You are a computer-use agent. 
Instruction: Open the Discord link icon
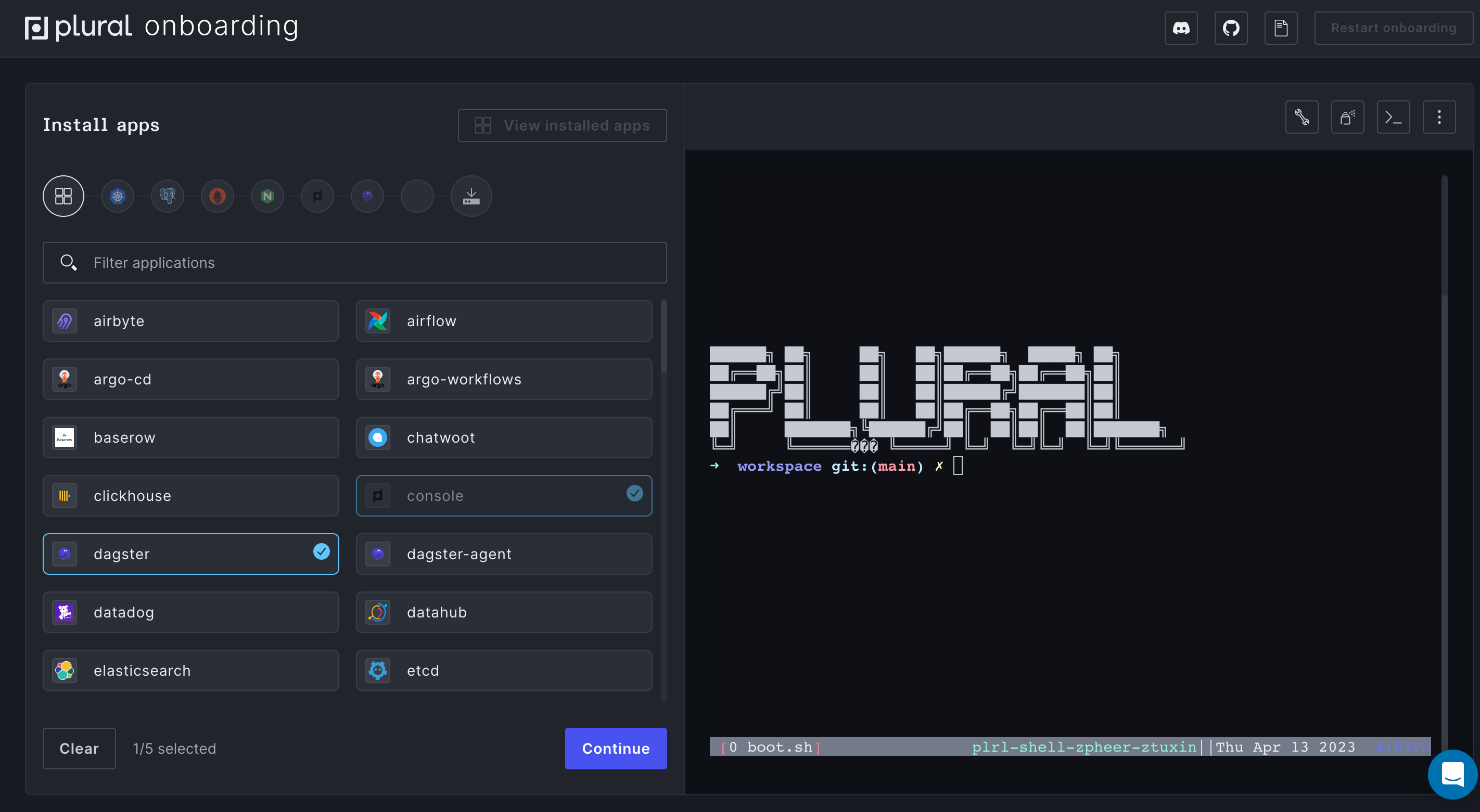[1181, 28]
